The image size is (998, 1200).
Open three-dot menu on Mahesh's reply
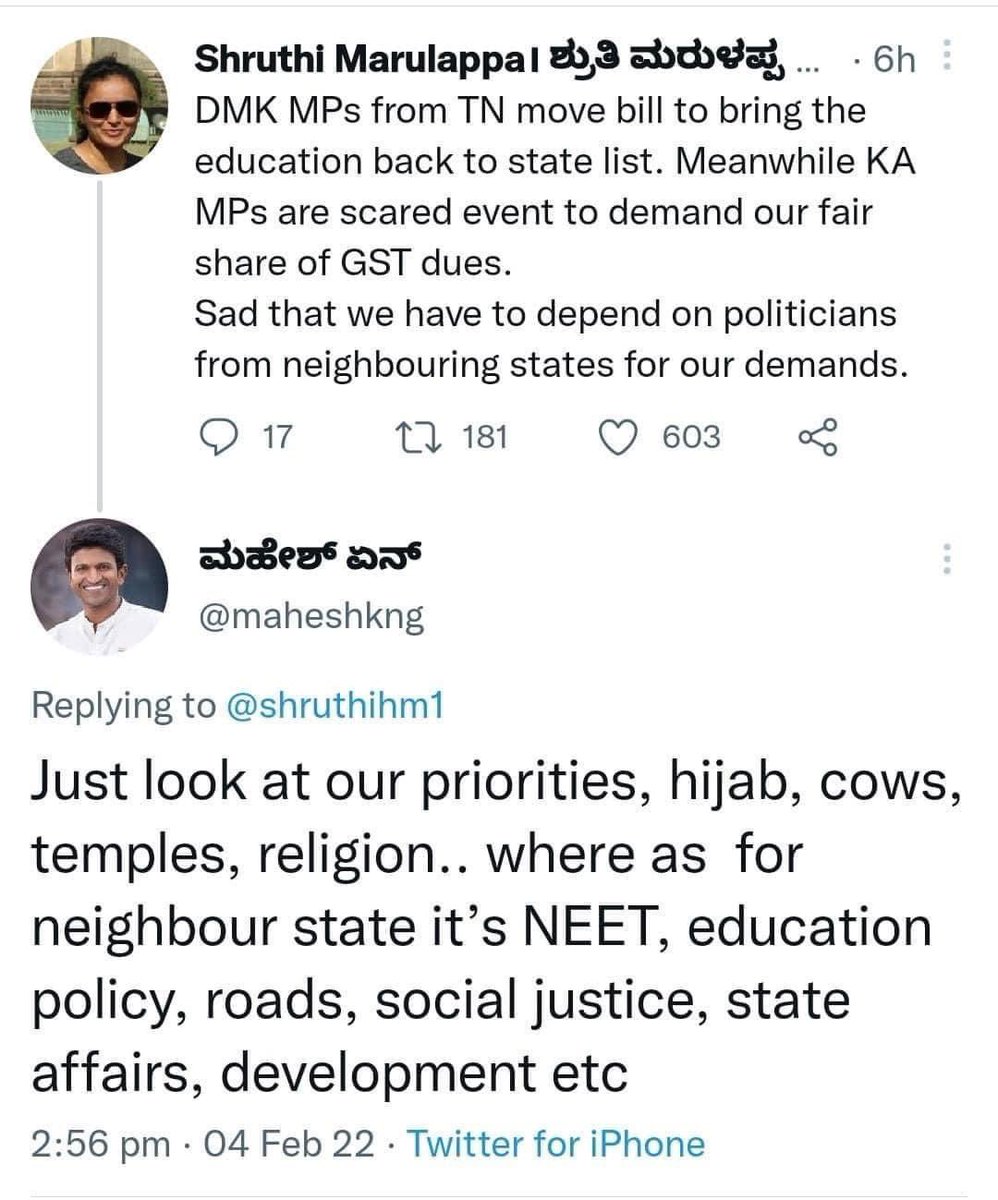point(945,560)
